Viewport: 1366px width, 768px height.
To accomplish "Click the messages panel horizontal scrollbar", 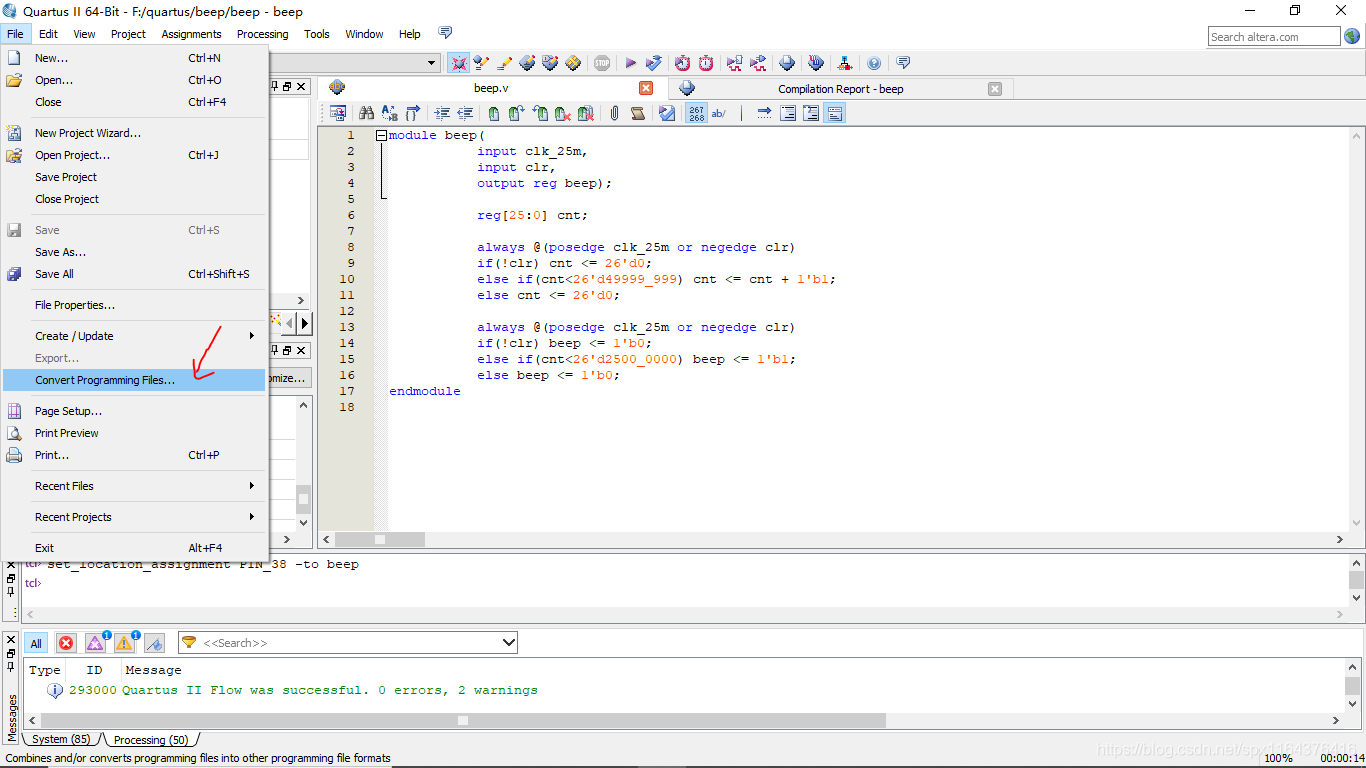I will tap(463, 720).
